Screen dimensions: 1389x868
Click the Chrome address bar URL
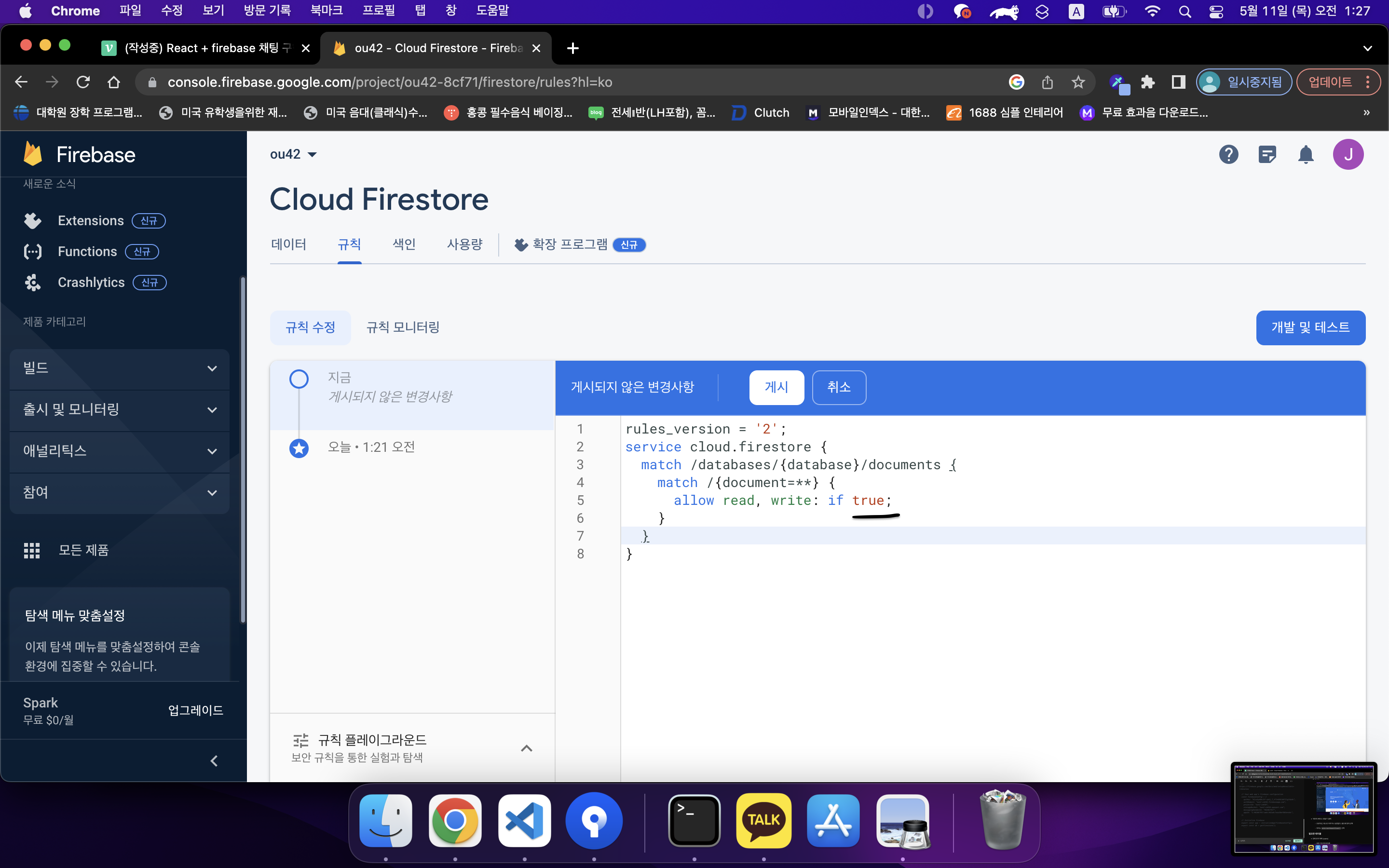pos(390,82)
